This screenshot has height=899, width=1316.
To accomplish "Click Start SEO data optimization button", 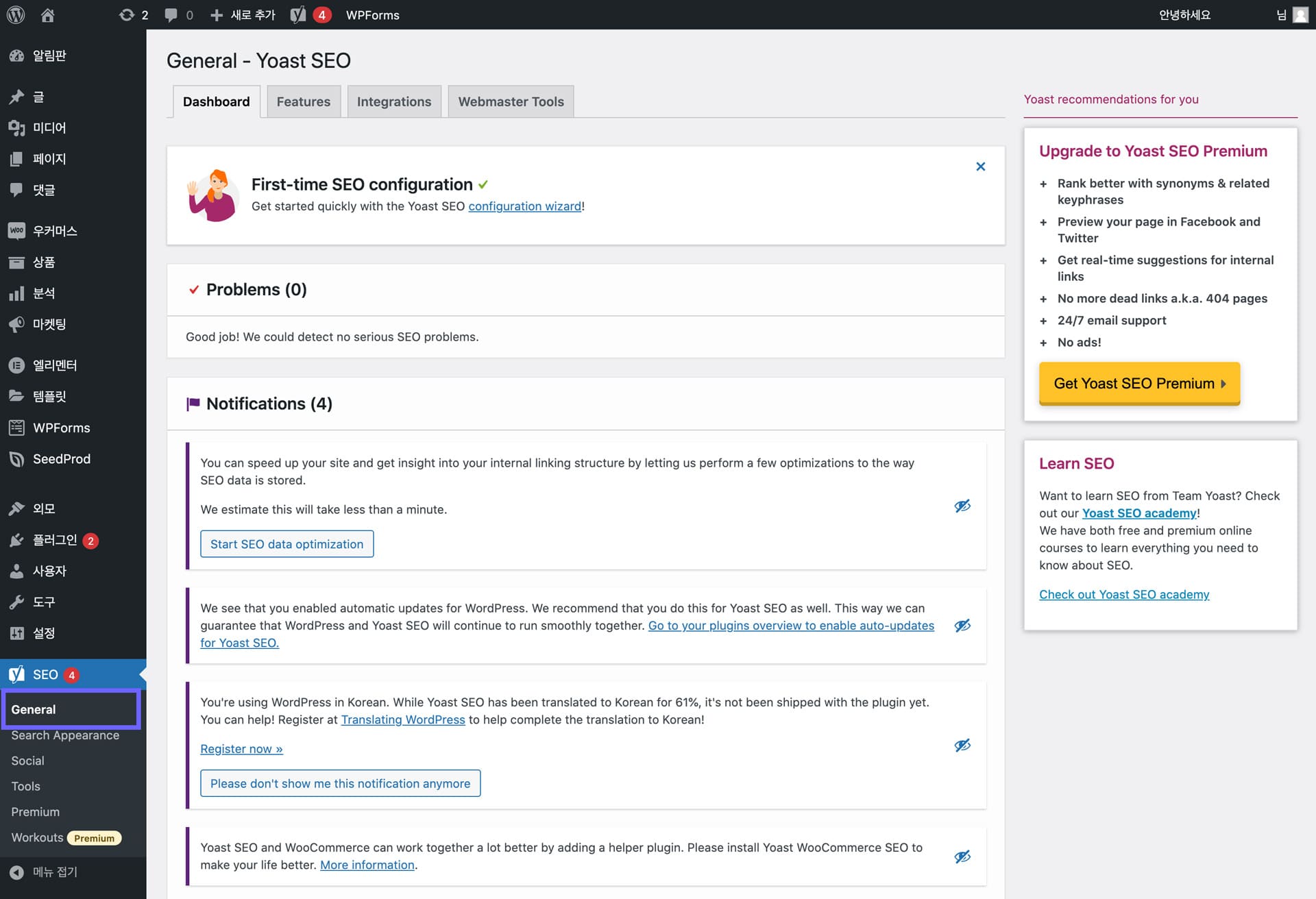I will click(x=287, y=544).
